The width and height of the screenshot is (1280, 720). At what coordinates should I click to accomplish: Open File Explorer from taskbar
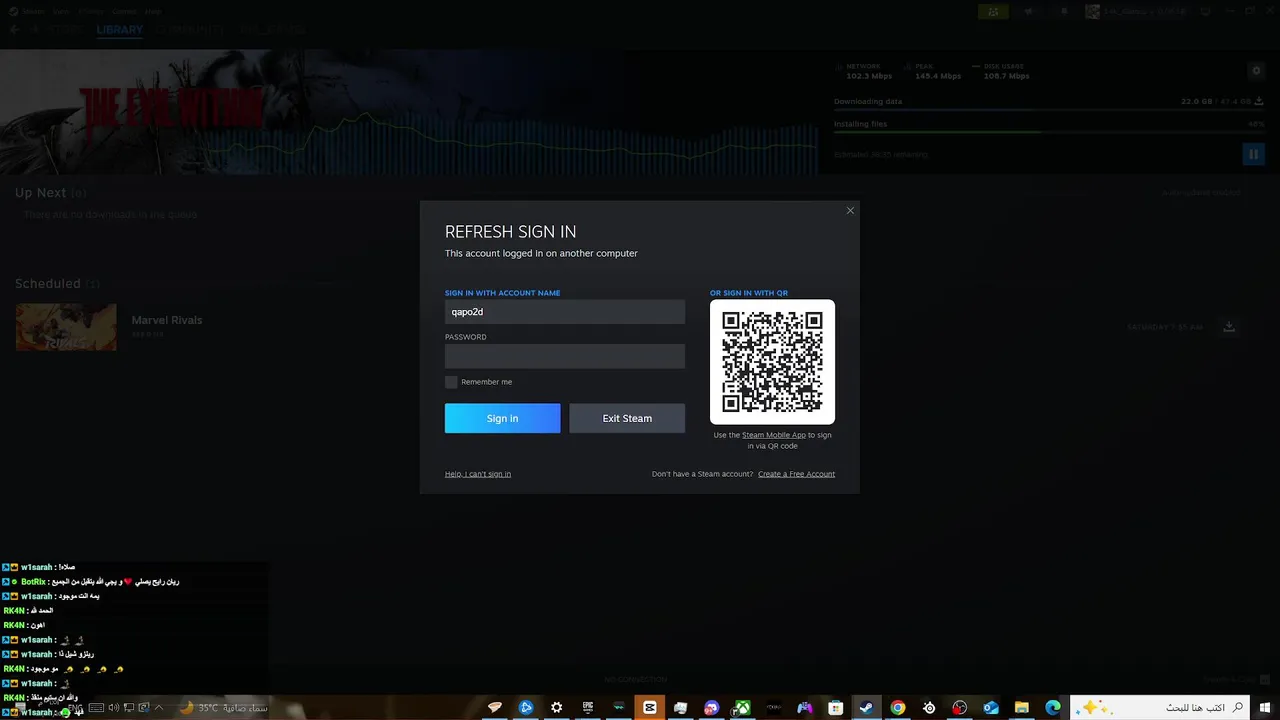[1021, 707]
